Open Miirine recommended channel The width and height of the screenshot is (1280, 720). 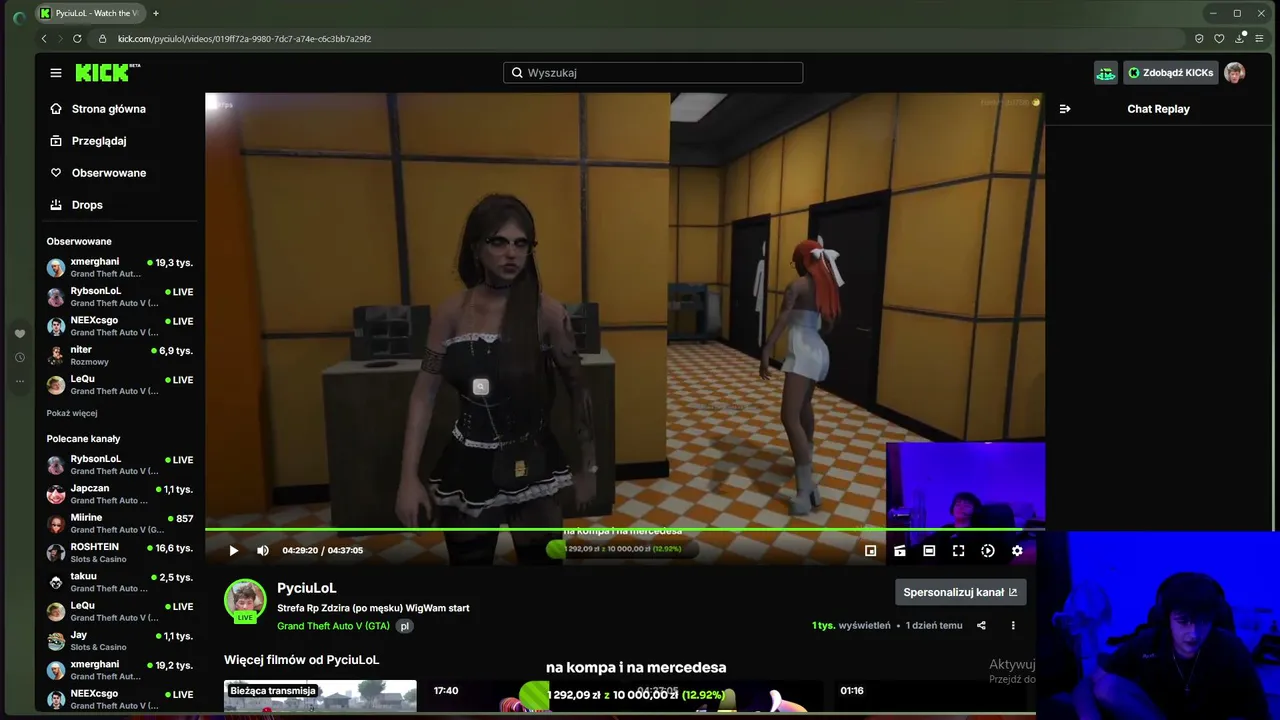click(120, 523)
